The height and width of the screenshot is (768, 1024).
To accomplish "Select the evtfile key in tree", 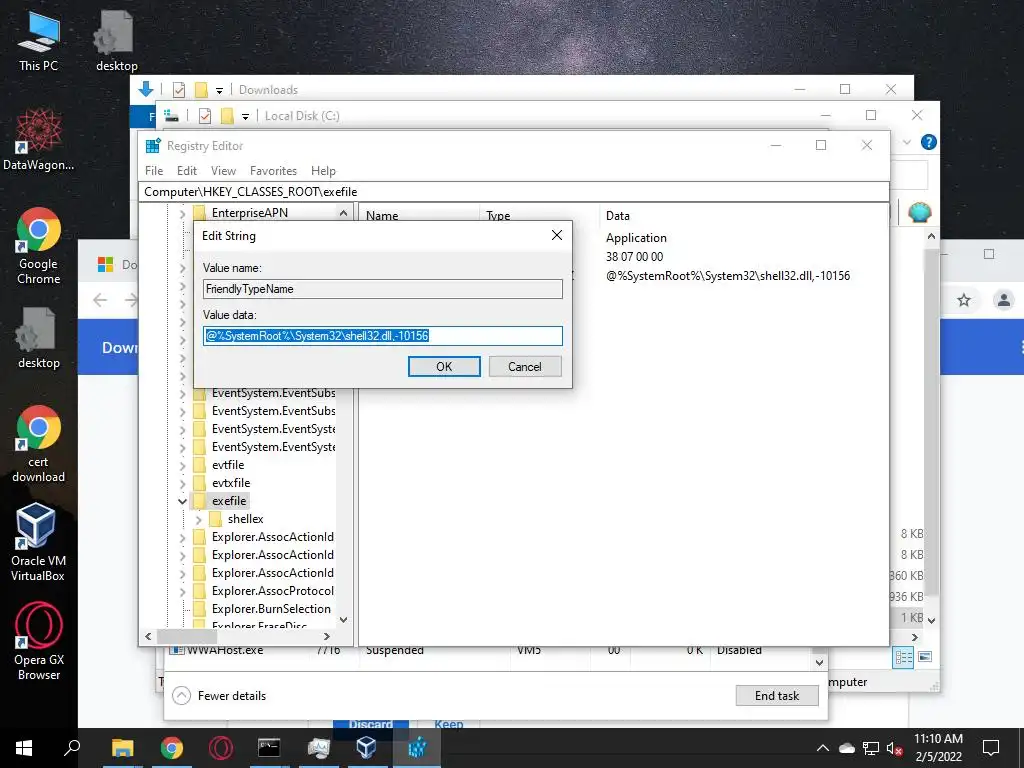I will [x=228, y=465].
